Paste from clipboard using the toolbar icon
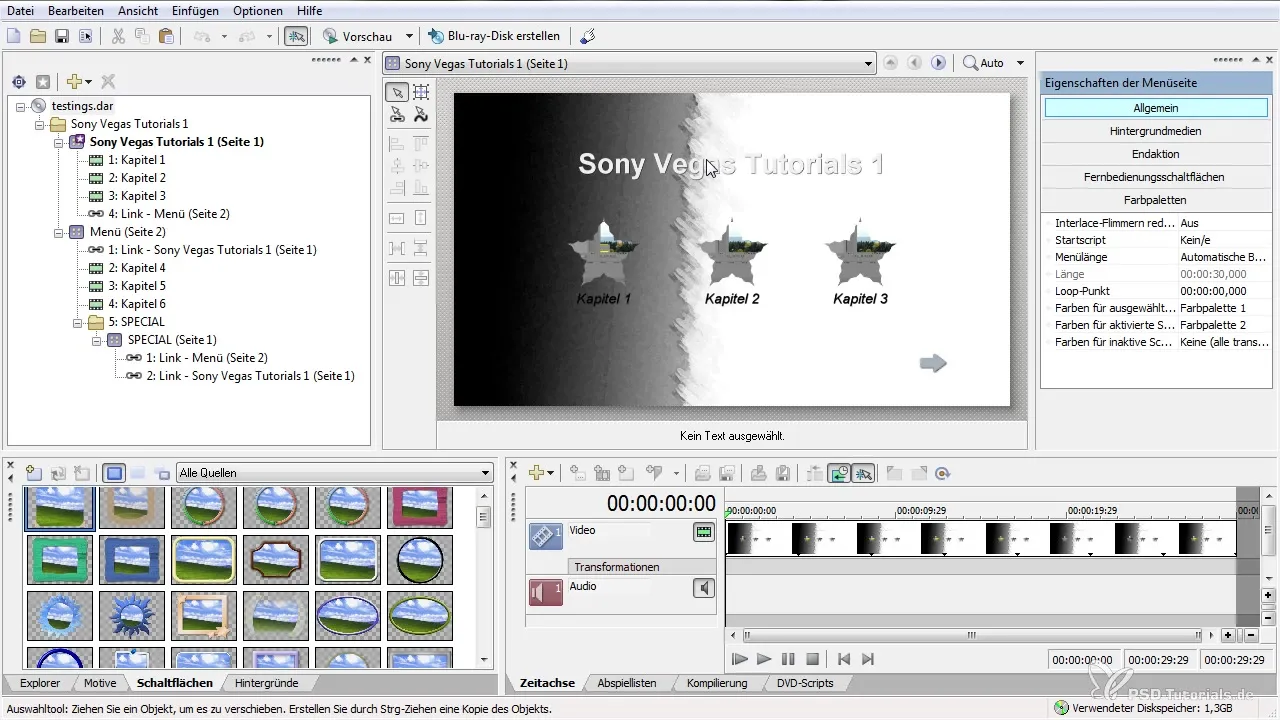 pos(166,36)
